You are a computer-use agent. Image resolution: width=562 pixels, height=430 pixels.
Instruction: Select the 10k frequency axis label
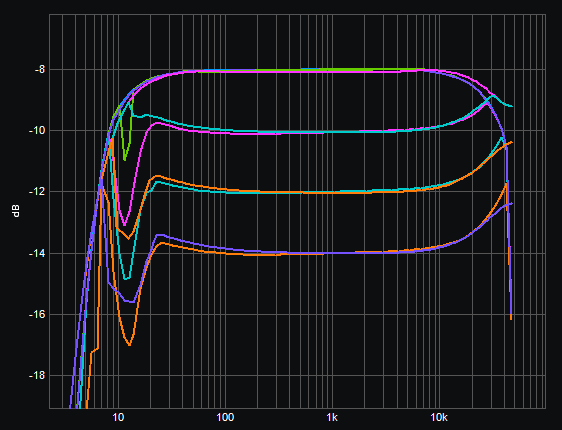point(439,417)
